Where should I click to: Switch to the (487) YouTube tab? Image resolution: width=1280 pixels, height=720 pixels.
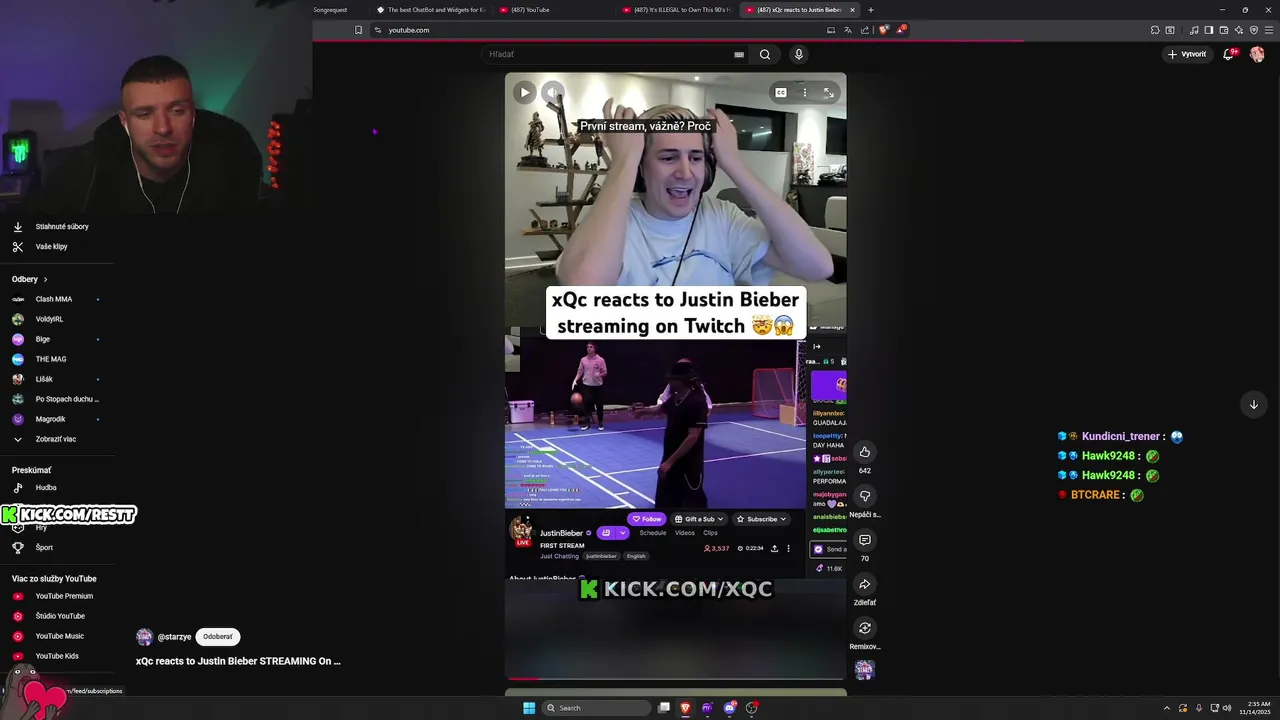click(555, 10)
